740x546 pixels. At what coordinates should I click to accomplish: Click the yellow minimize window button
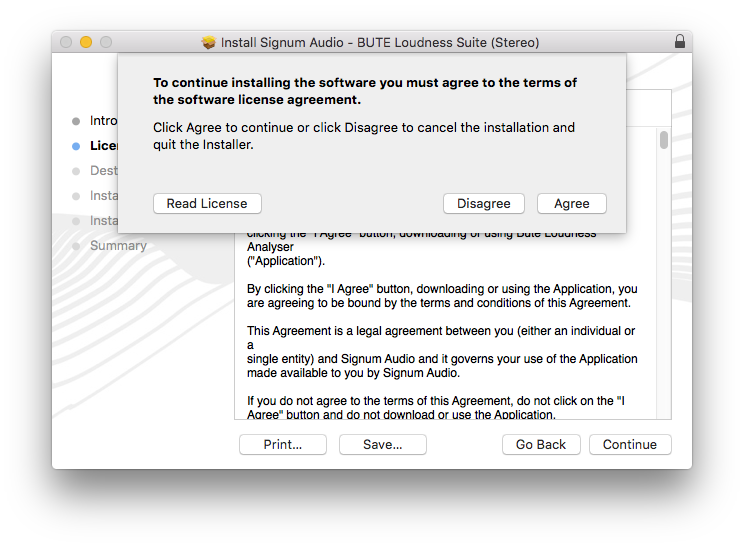(x=86, y=42)
